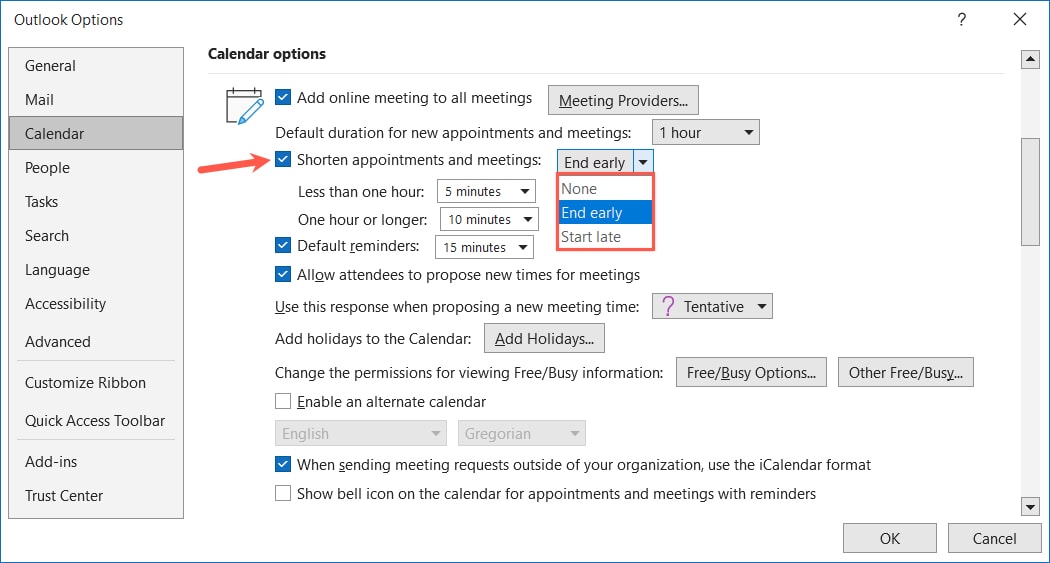Open the default duration 1 hour dropdown
The width and height of the screenshot is (1050, 563).
pyautogui.click(x=706, y=133)
